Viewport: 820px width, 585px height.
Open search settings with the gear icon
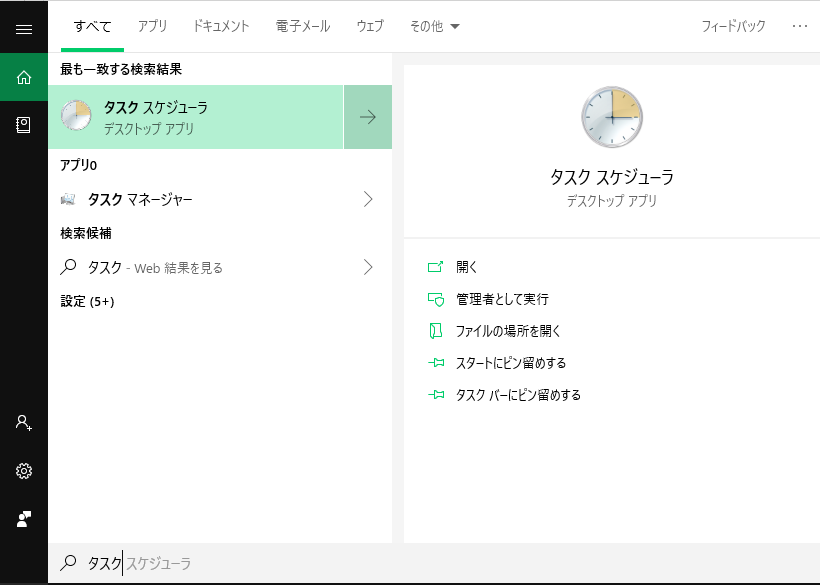tap(24, 470)
